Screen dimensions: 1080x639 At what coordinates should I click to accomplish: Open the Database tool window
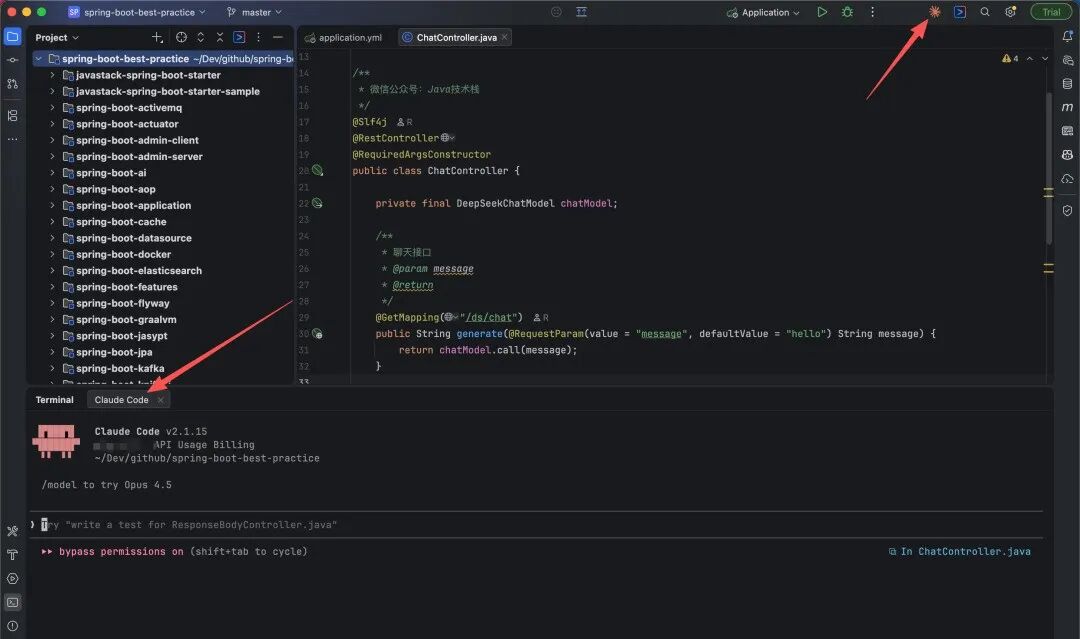click(x=1067, y=83)
